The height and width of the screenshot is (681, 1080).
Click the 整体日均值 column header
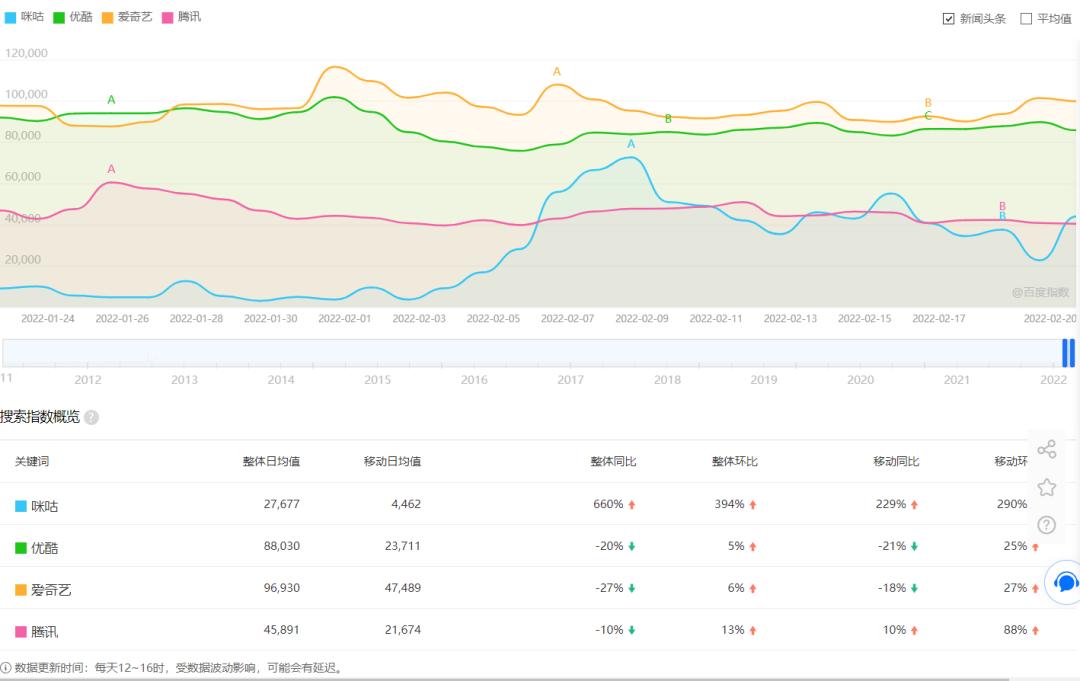coord(271,462)
